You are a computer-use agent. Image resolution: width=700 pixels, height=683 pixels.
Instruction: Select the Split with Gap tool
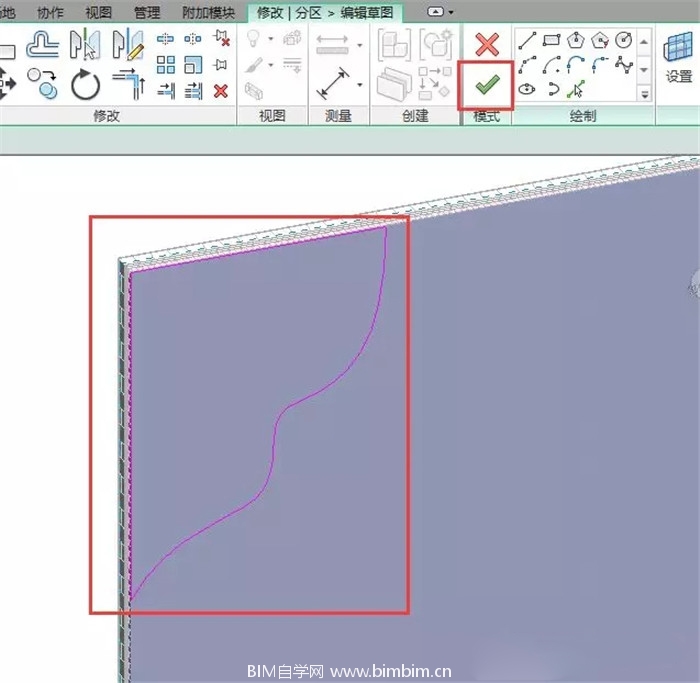[192, 39]
